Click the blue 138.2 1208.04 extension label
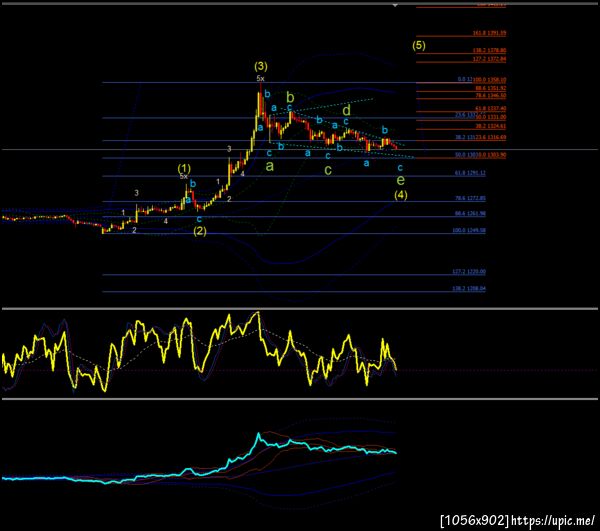The height and width of the screenshot is (531, 600). 469,288
